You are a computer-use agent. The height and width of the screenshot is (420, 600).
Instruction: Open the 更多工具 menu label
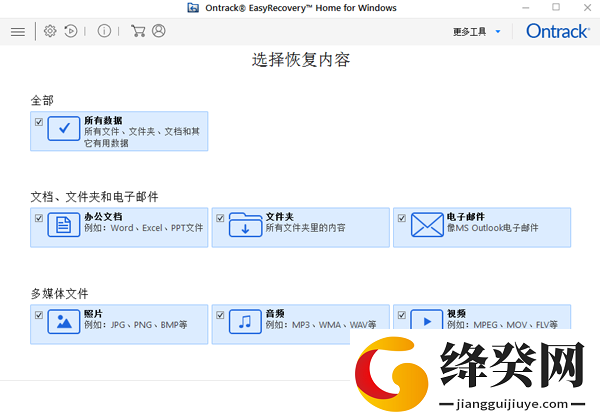tap(470, 31)
